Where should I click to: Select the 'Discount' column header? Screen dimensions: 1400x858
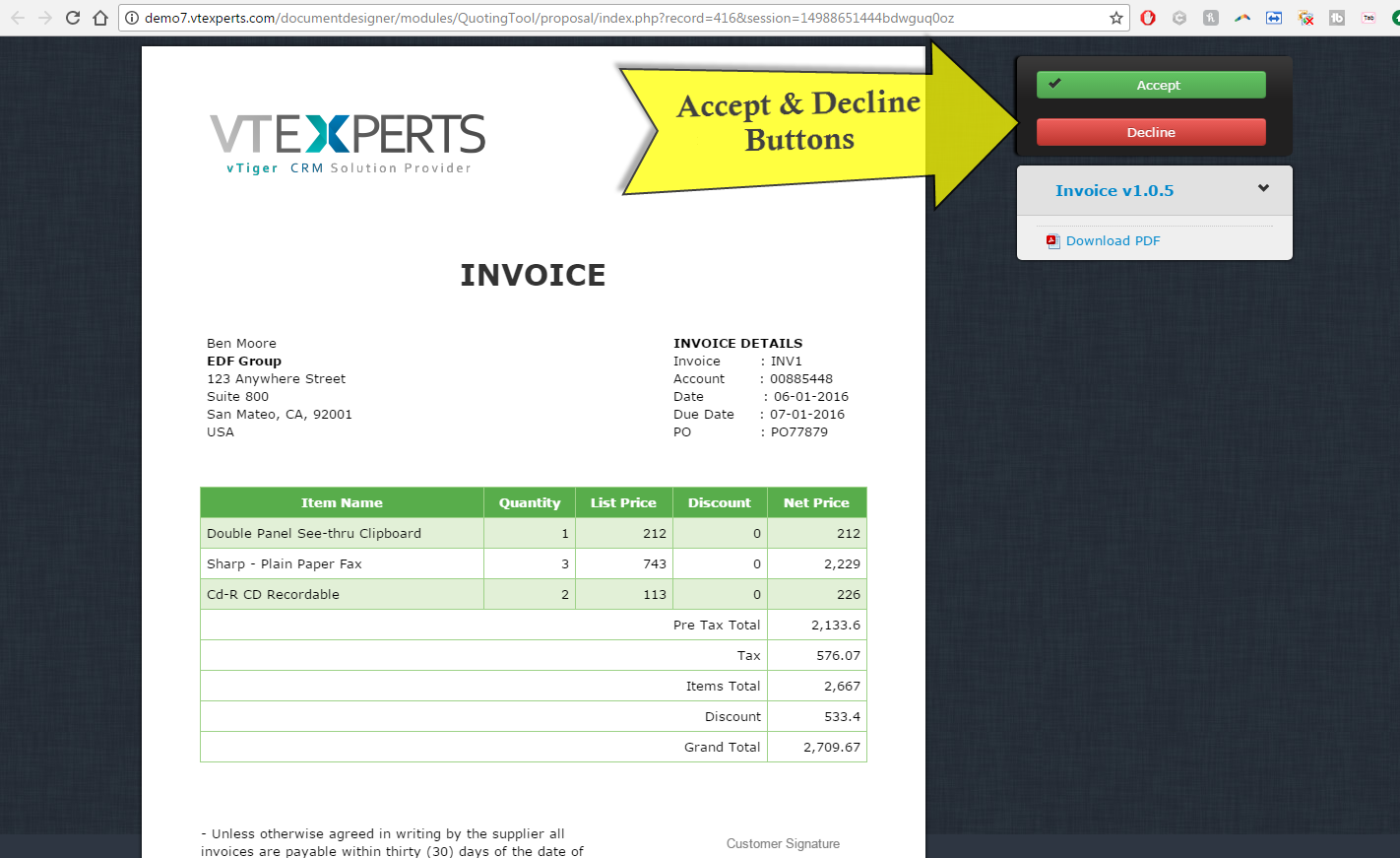coord(720,502)
